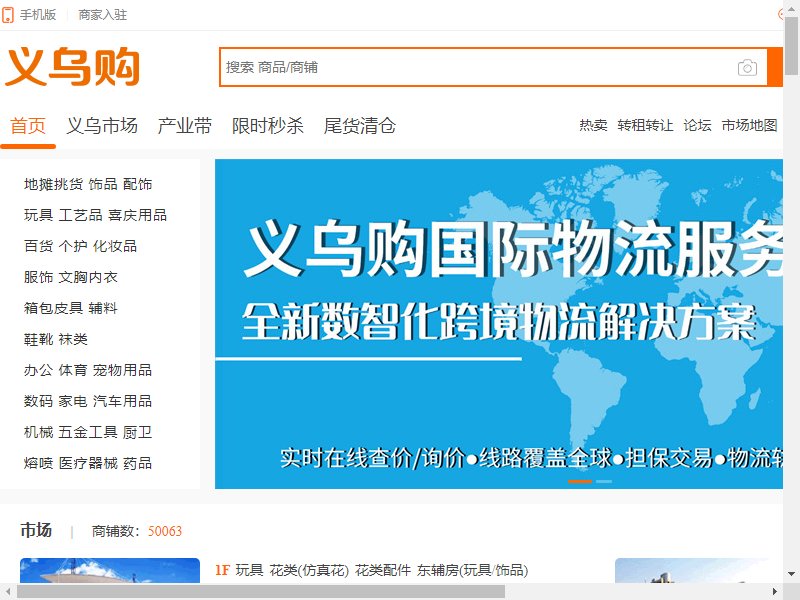The image size is (800, 600).
Task: Click the 市场 section heading
Action: click(x=36, y=530)
